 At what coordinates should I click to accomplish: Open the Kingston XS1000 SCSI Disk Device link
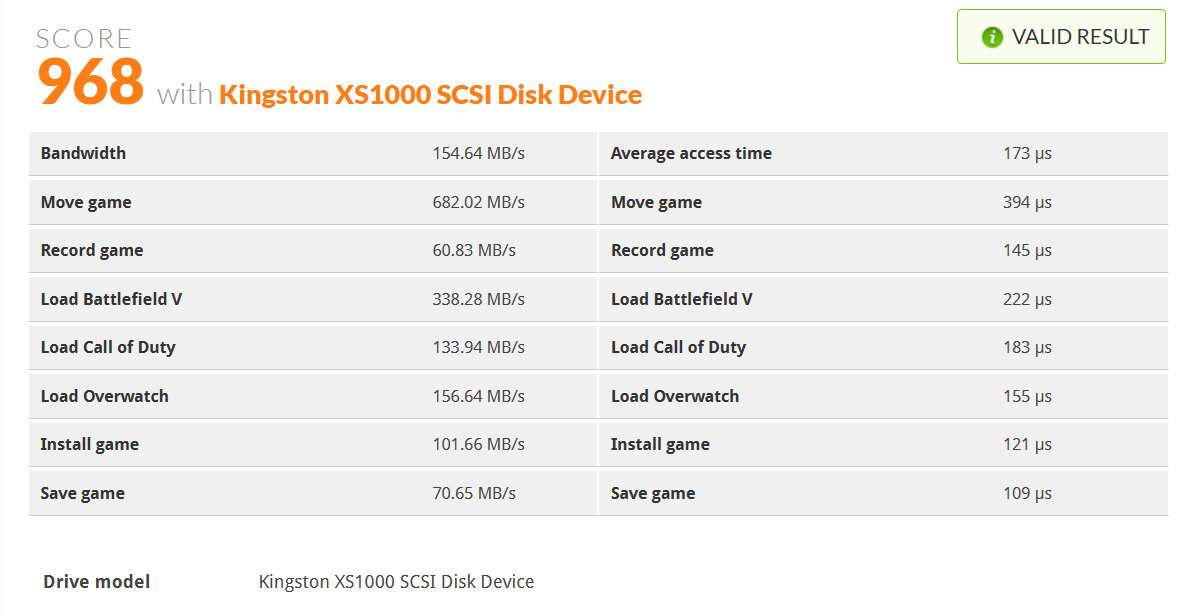point(430,94)
